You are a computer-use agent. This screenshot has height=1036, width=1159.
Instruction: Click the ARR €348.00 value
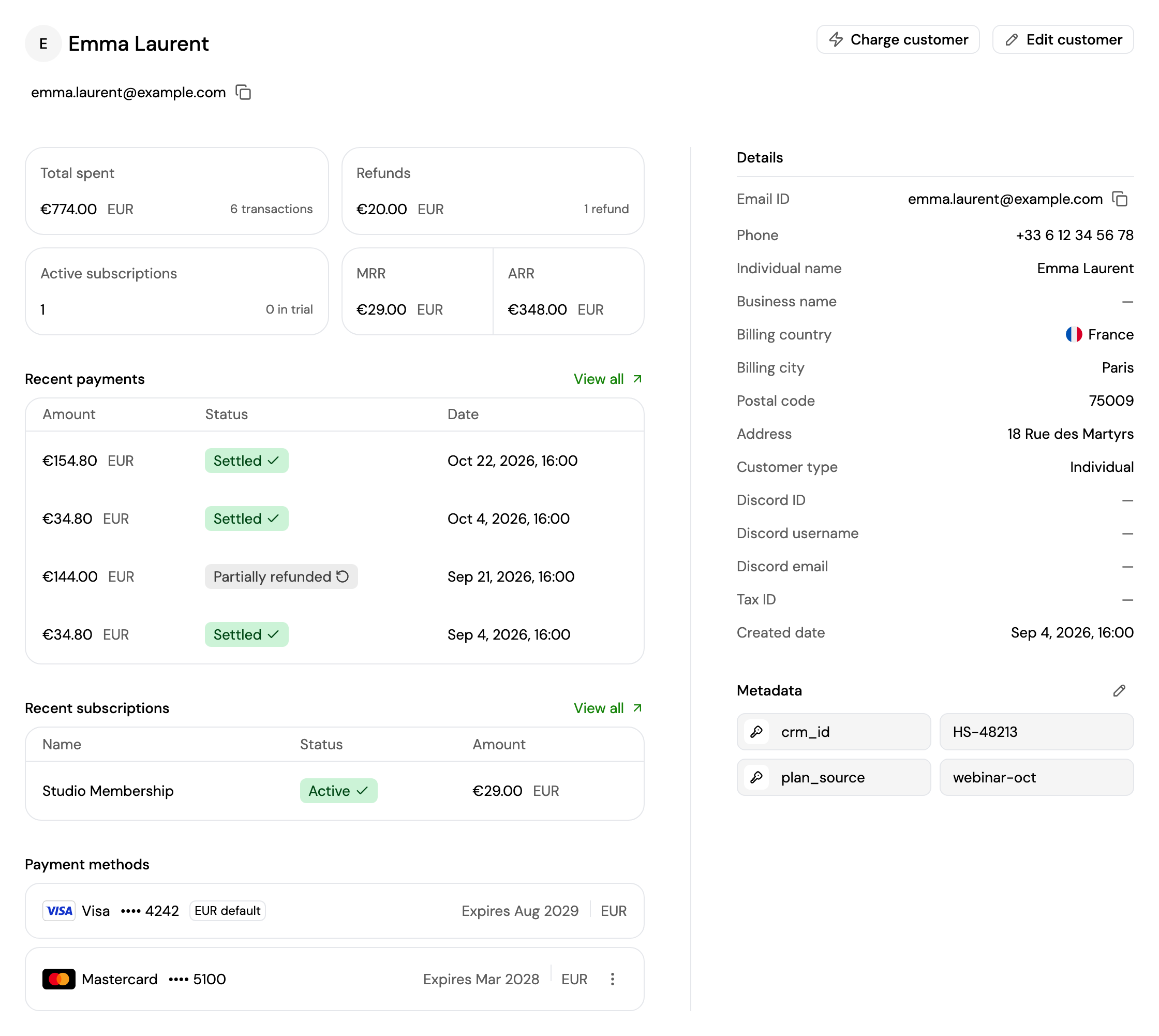click(x=537, y=309)
